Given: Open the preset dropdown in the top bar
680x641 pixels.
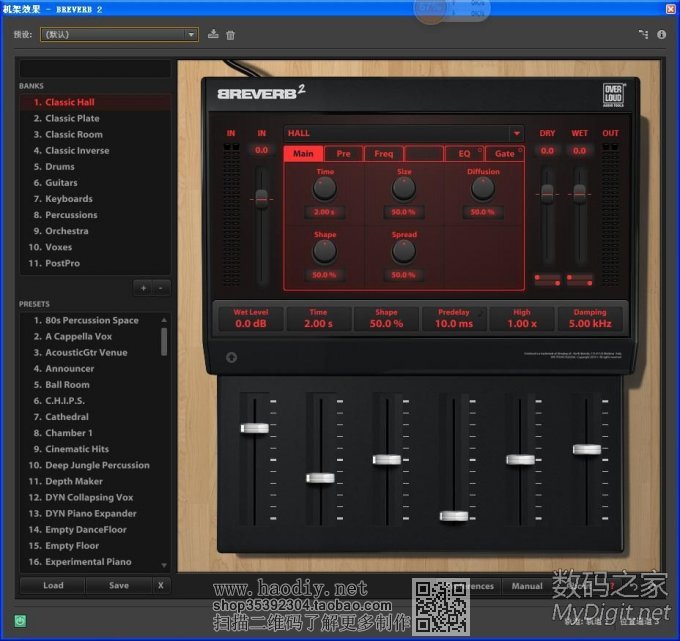Looking at the screenshot, I should click(x=191, y=35).
